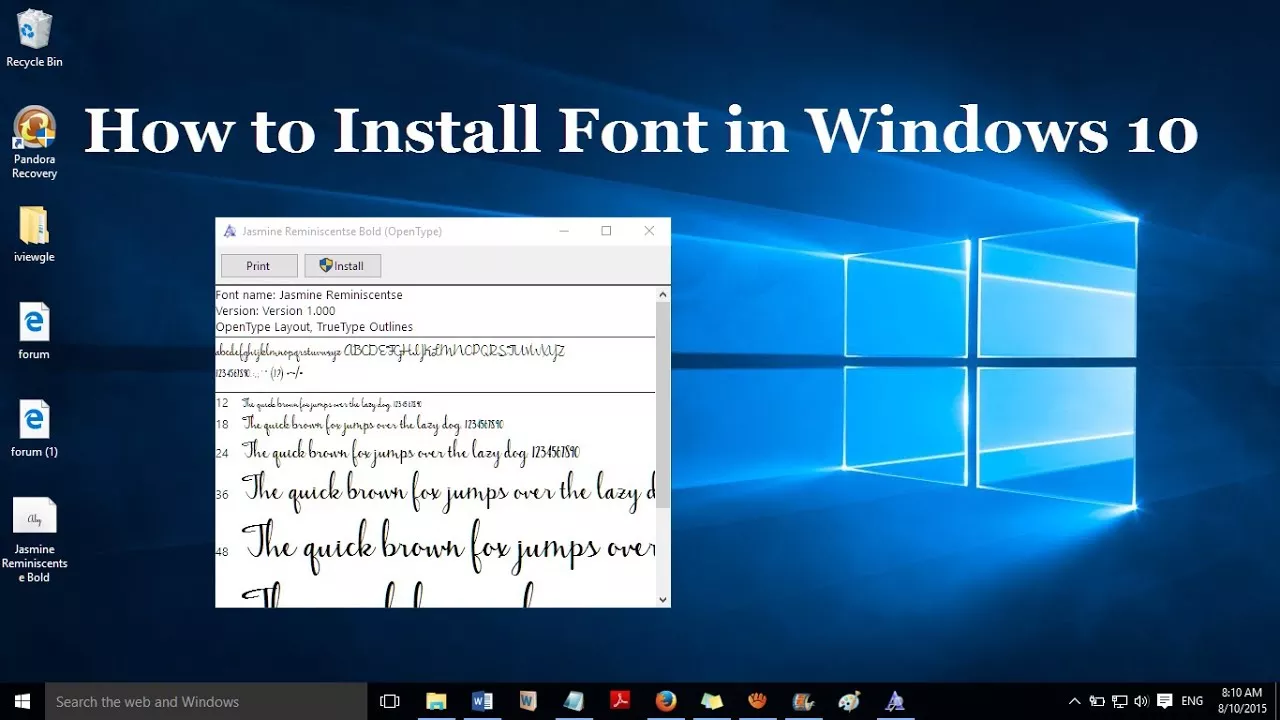1280x720 pixels.
Task: Click the Install button for Jasmine Reminiscentse Bold
Action: 343,265
